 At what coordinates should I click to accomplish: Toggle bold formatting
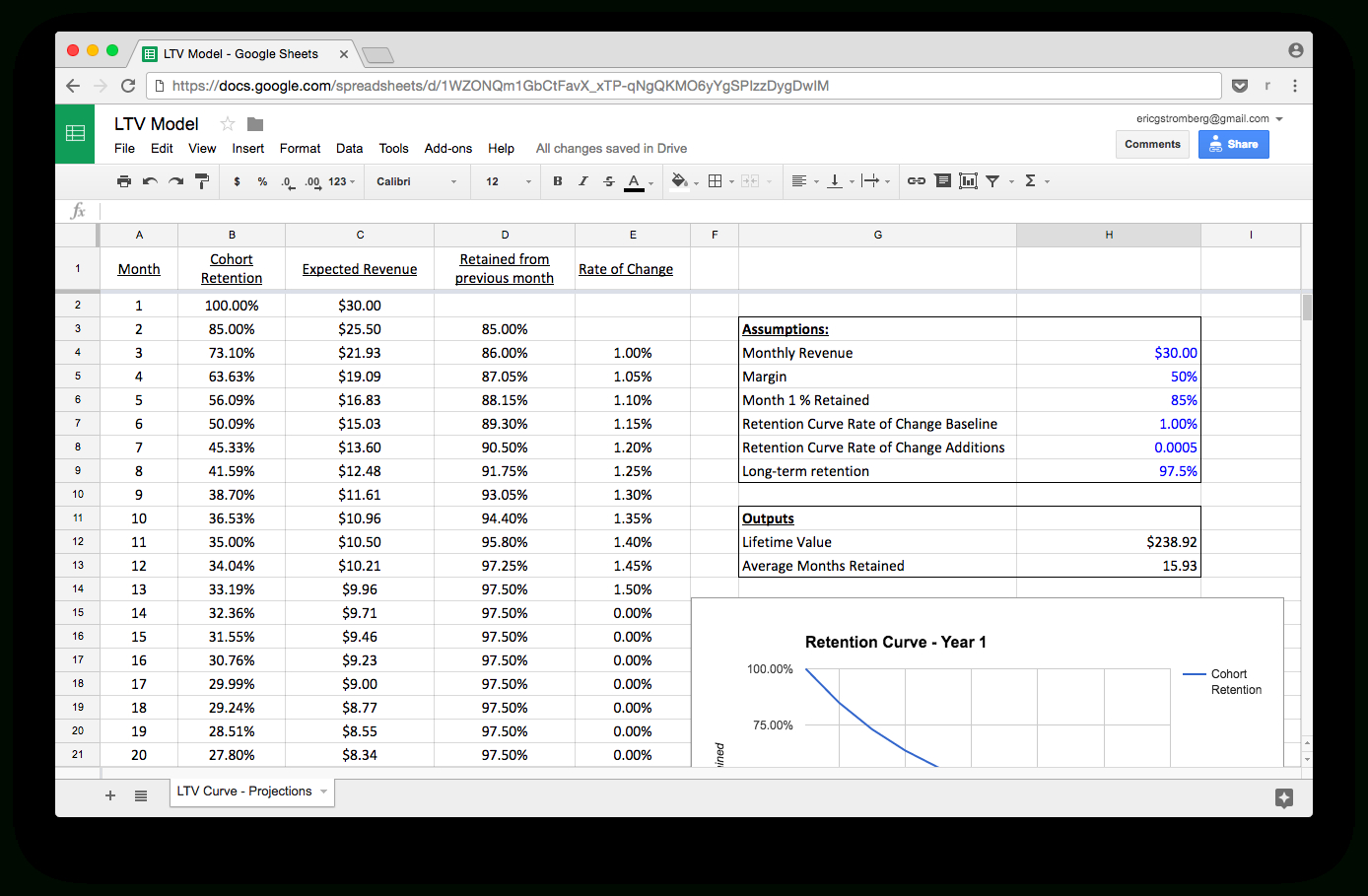557,180
